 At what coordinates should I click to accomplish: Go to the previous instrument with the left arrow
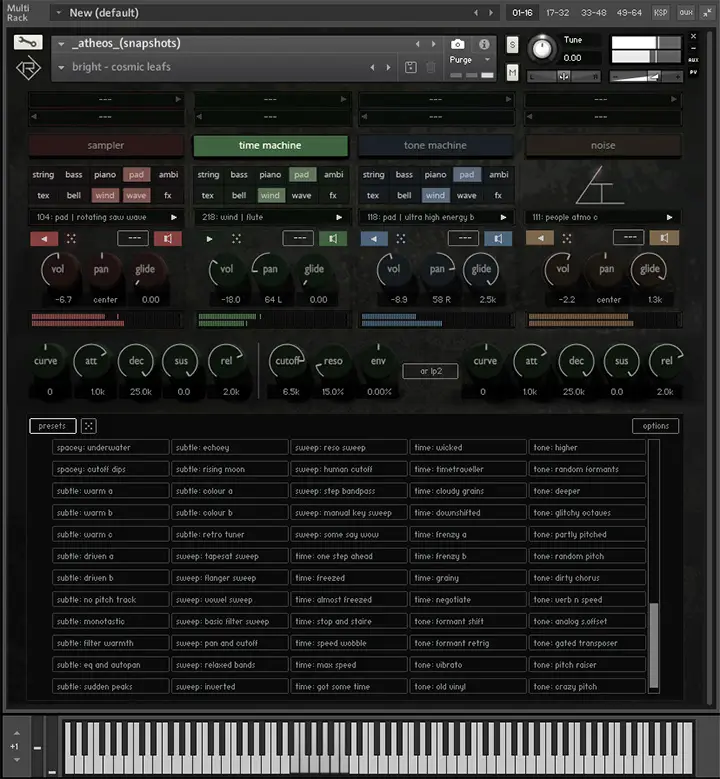point(417,44)
